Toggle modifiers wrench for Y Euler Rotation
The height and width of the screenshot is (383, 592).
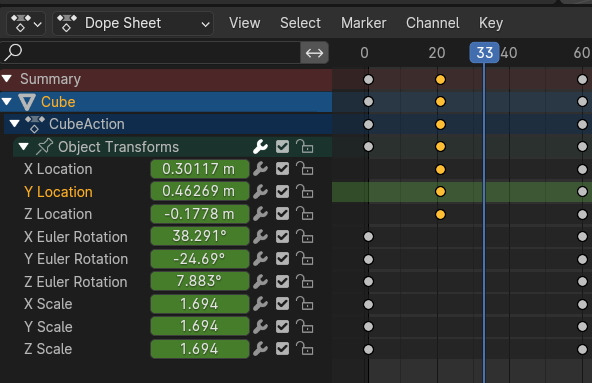[261, 259]
